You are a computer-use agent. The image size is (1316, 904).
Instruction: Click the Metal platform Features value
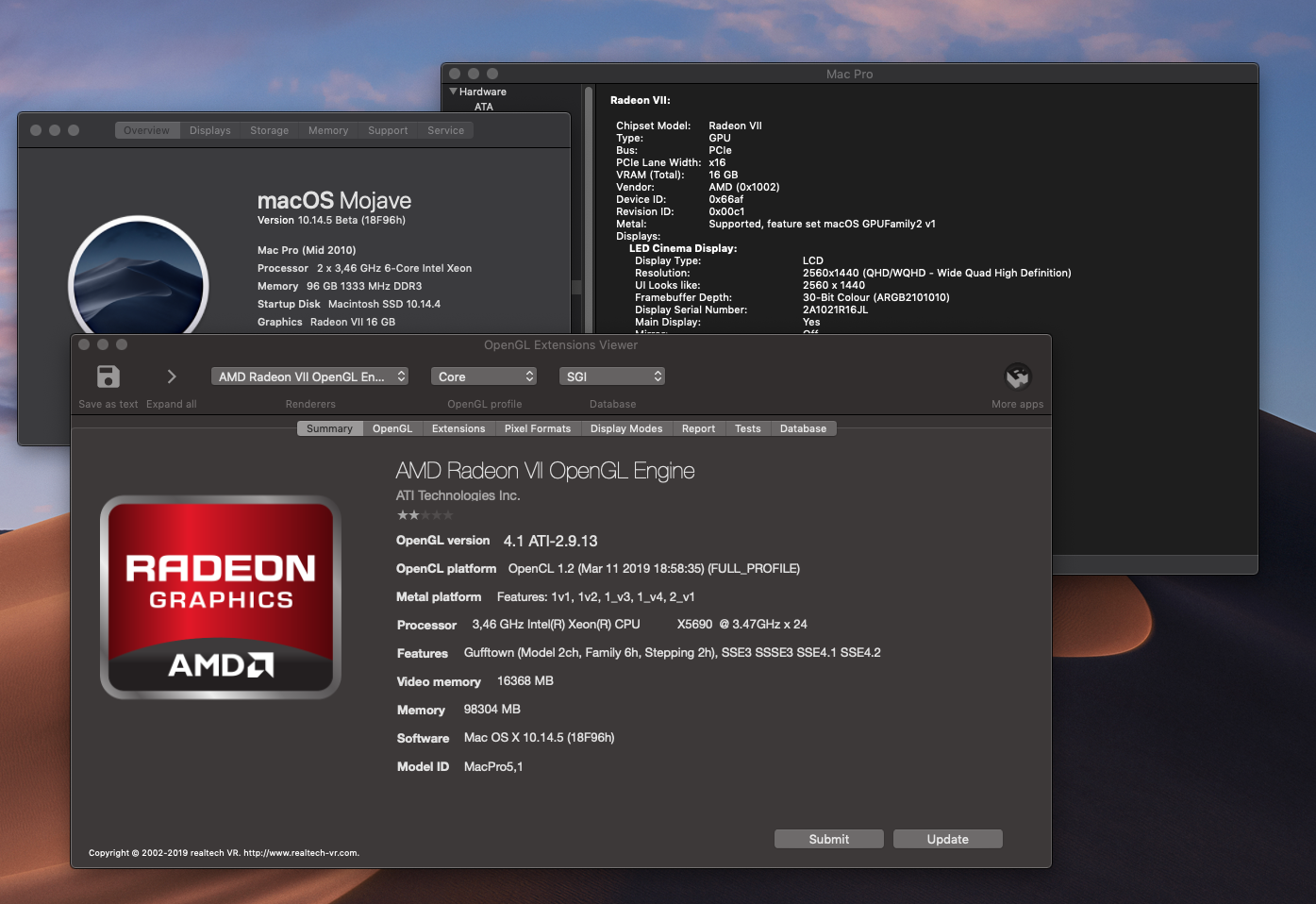tap(596, 596)
